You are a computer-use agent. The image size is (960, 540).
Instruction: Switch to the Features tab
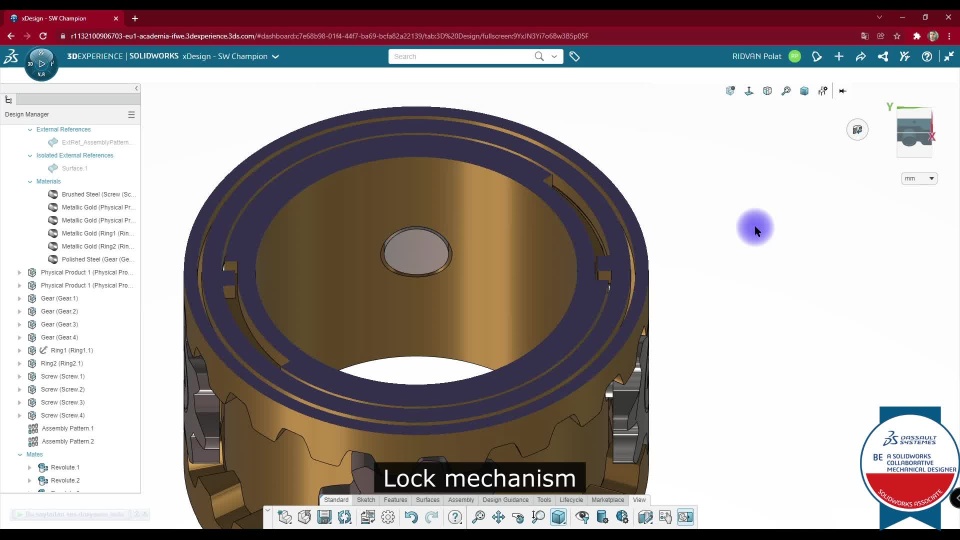396,500
